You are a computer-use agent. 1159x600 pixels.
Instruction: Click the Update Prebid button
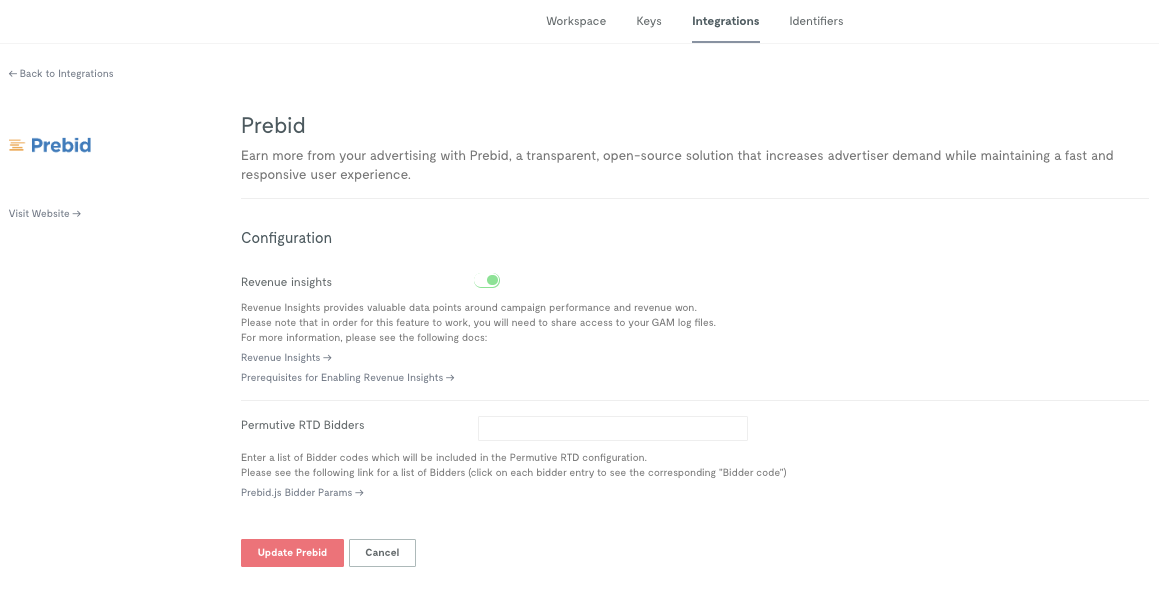pyautogui.click(x=292, y=553)
